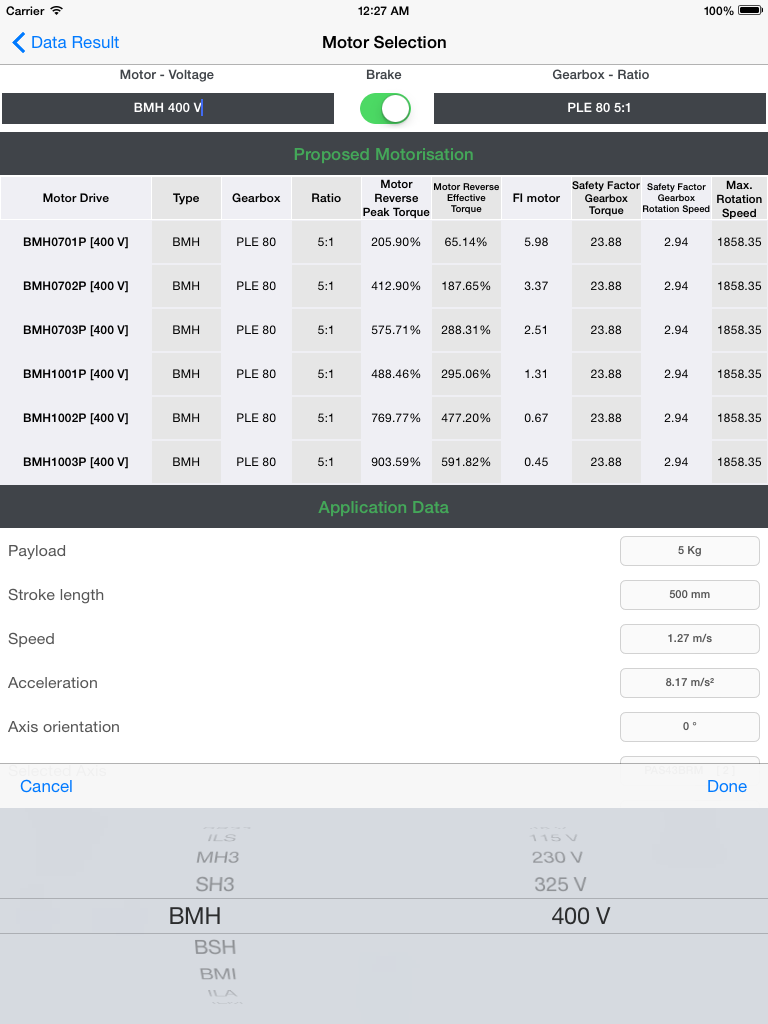Click Max. Rotation Speed column header
The width and height of the screenshot is (768, 1024).
point(739,198)
